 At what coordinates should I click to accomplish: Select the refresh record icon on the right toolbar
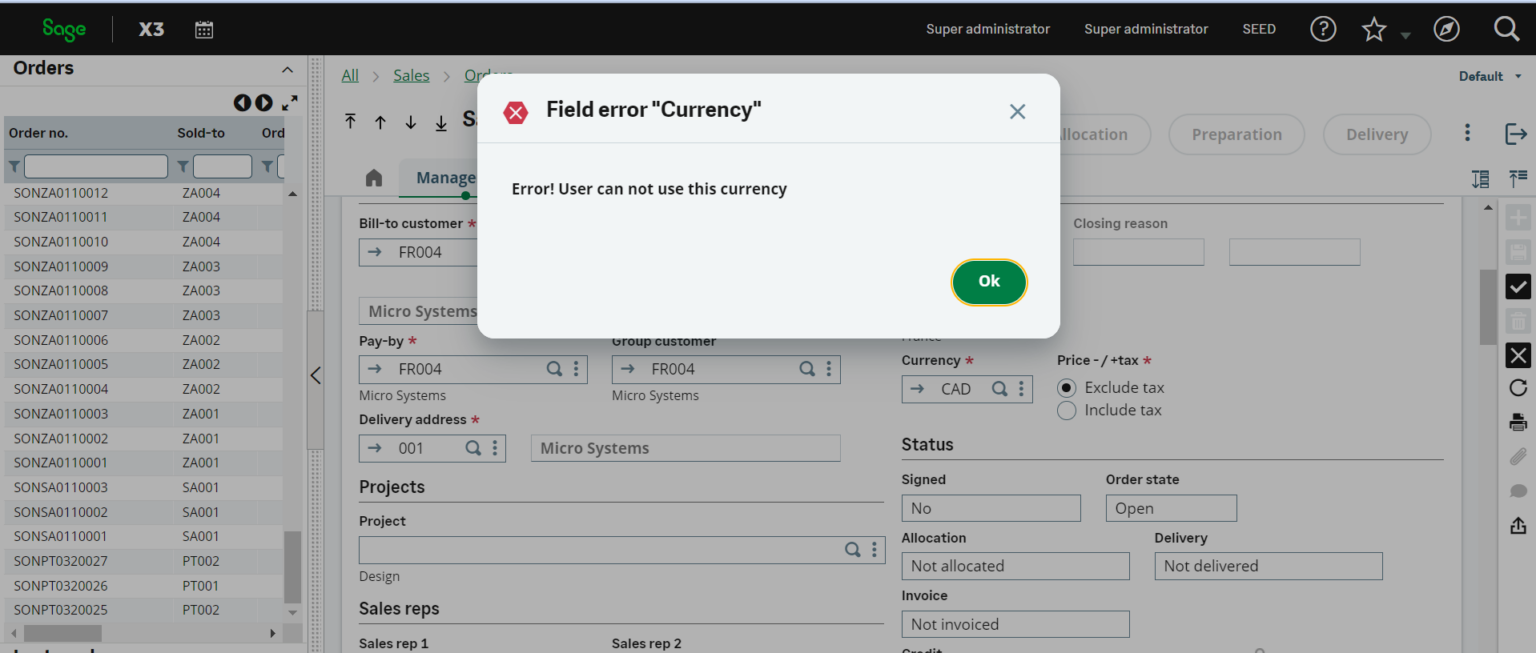(x=1517, y=387)
